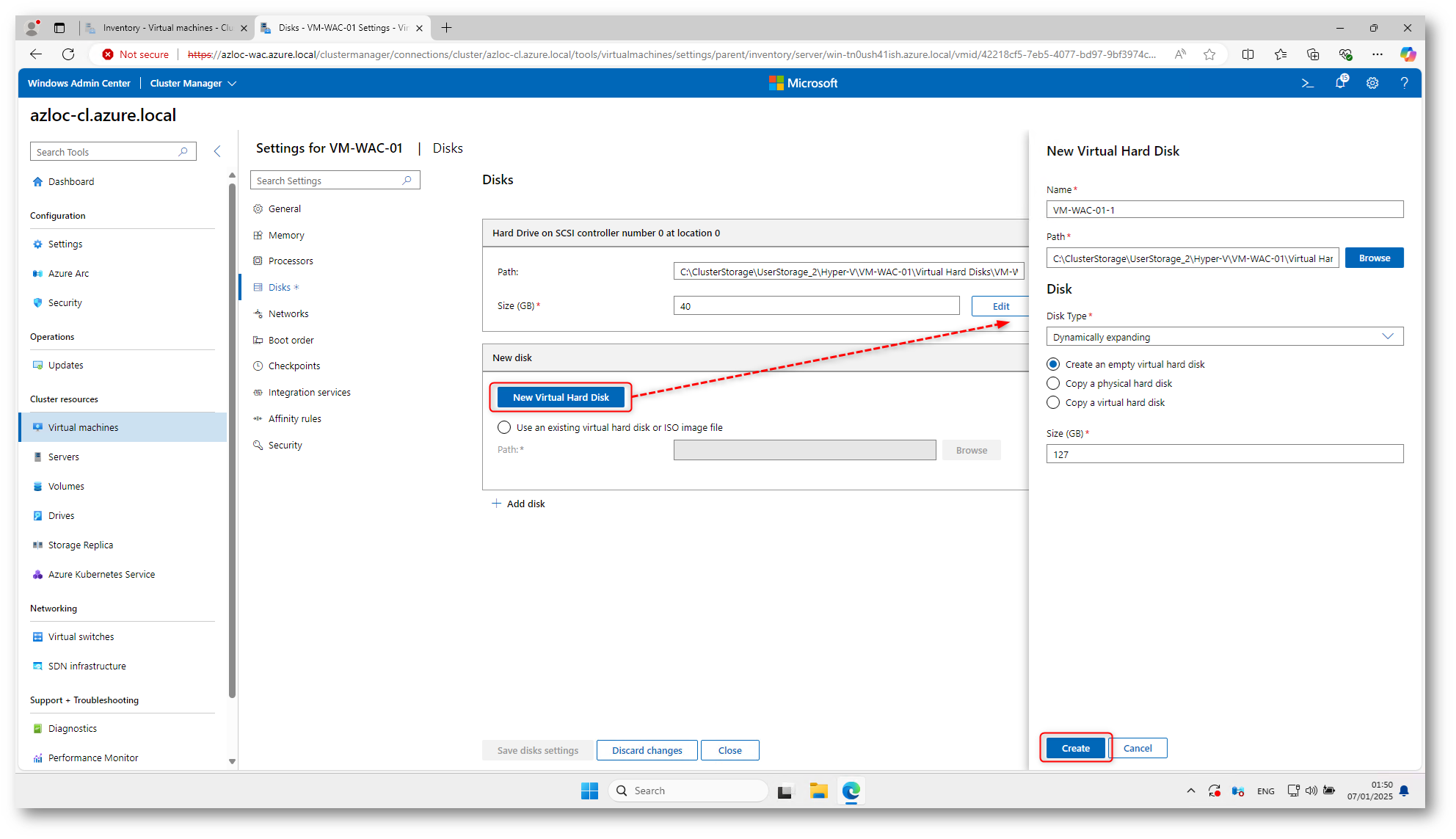Open Windows Start menu
The height and width of the screenshot is (839, 1456).
589,791
